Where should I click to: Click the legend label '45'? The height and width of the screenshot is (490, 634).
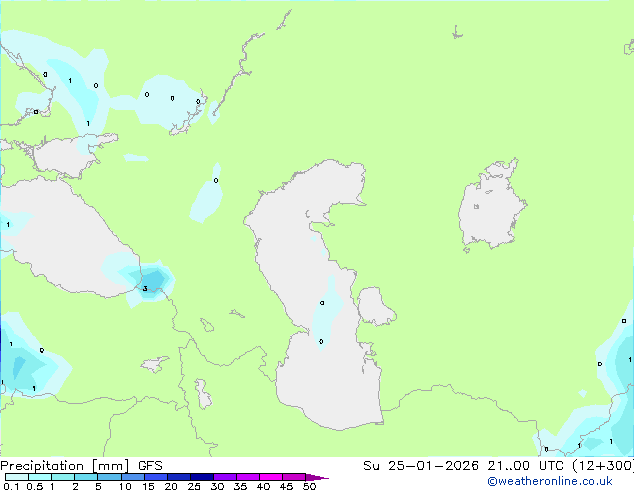point(286,486)
